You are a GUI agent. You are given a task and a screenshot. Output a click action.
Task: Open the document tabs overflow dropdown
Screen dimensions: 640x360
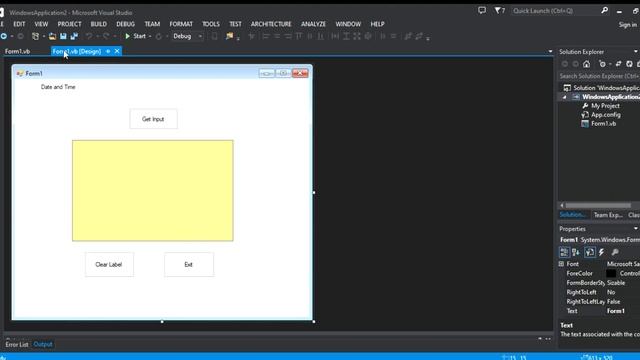click(x=550, y=51)
